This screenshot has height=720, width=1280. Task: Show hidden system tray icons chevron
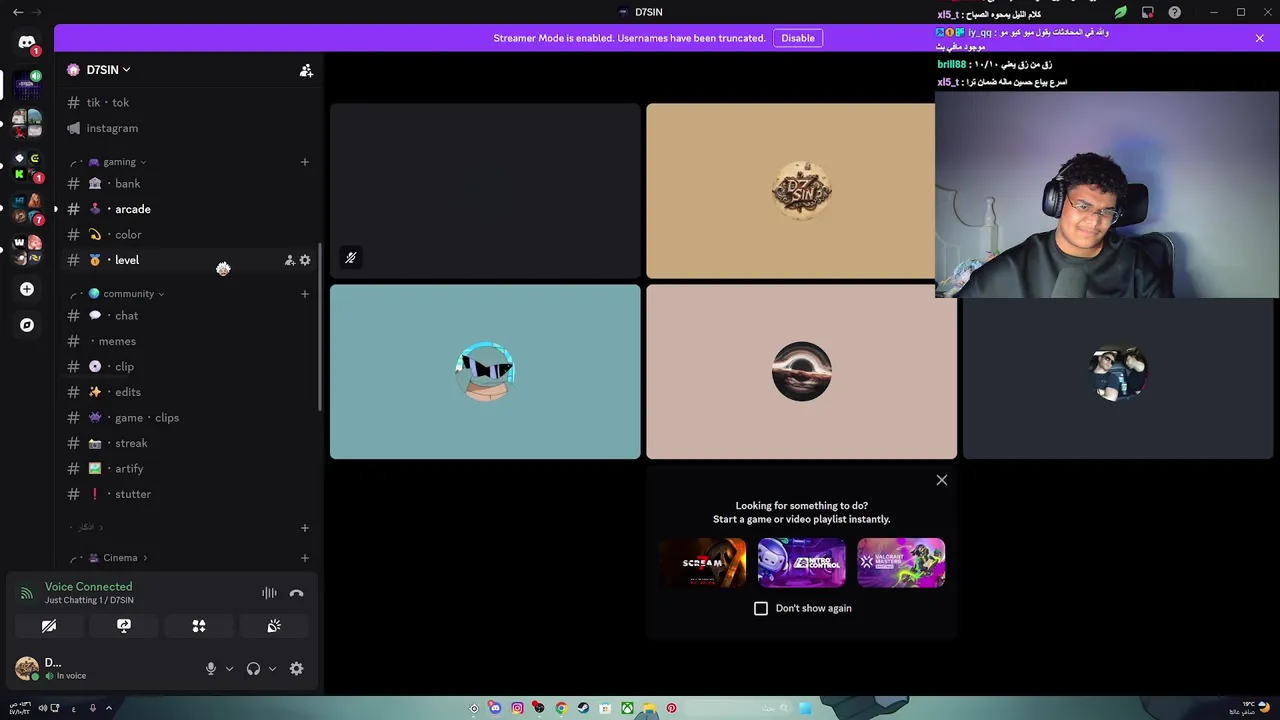[x=109, y=708]
